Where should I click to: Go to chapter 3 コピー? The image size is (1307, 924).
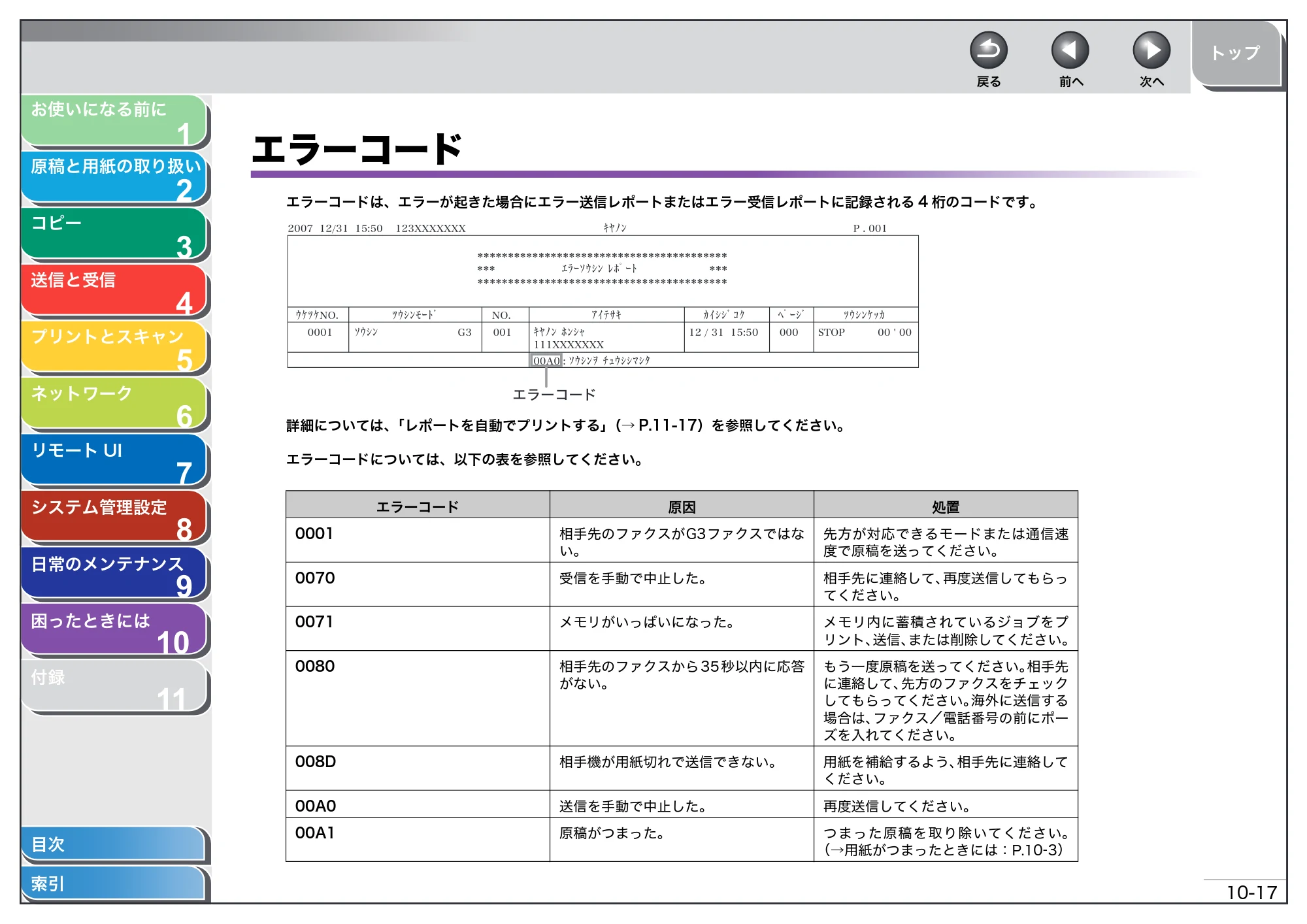(114, 234)
